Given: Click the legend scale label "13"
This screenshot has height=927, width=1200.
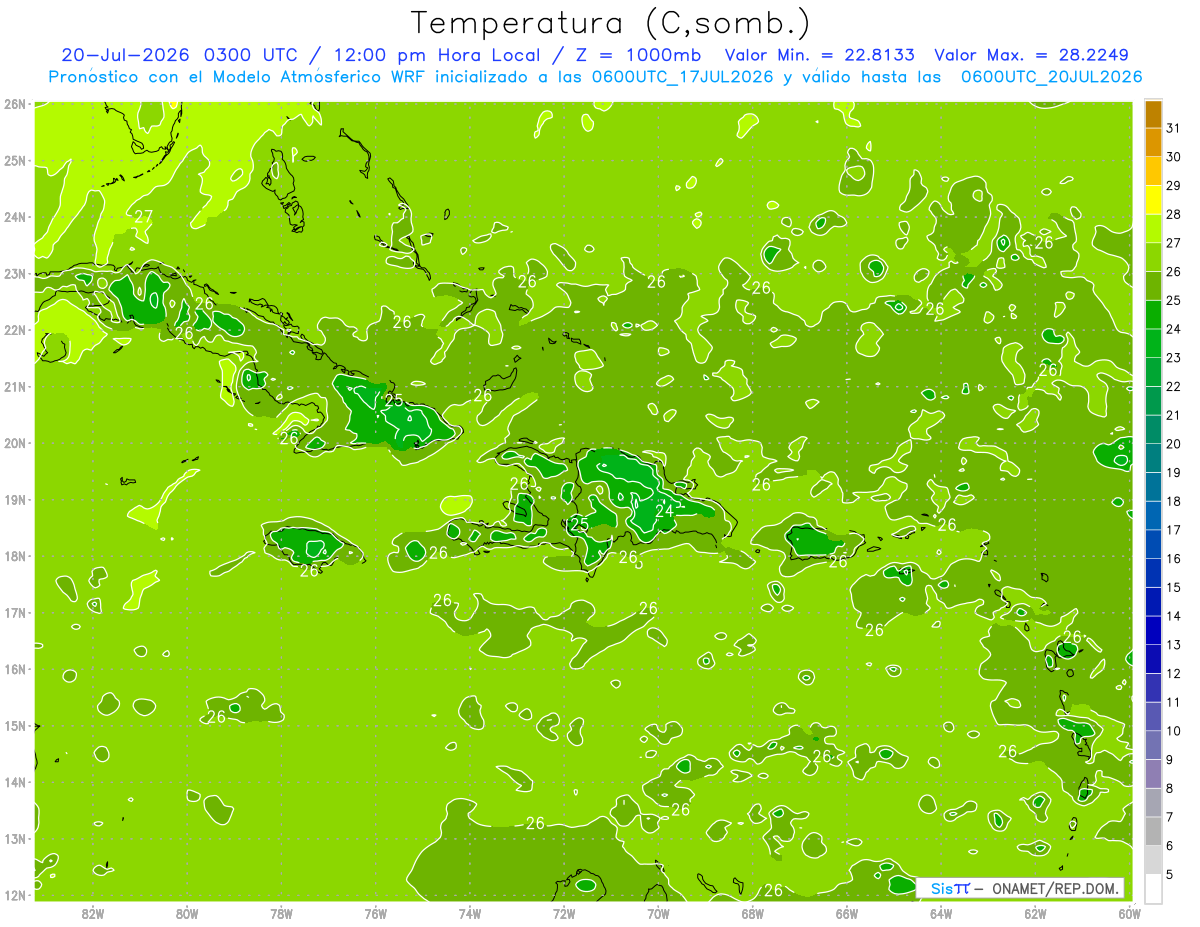Looking at the screenshot, I should [x=1174, y=645].
